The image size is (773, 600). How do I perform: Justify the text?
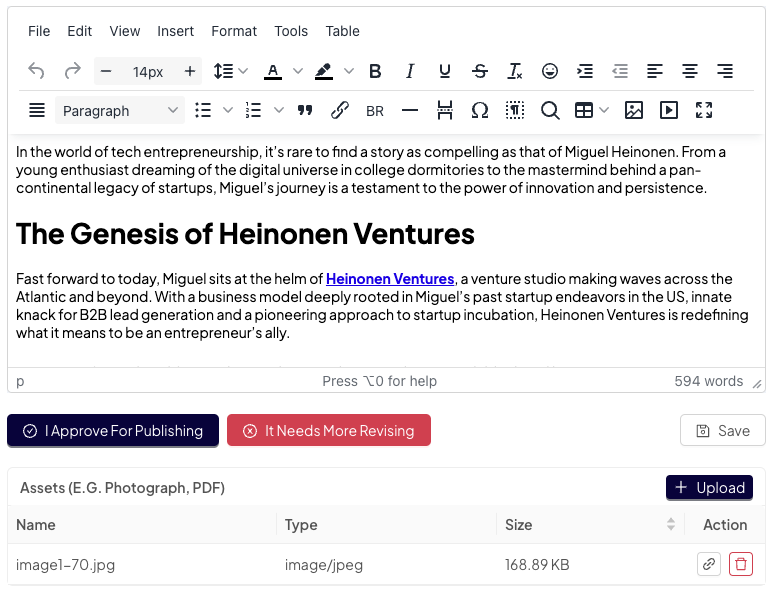coord(36,110)
